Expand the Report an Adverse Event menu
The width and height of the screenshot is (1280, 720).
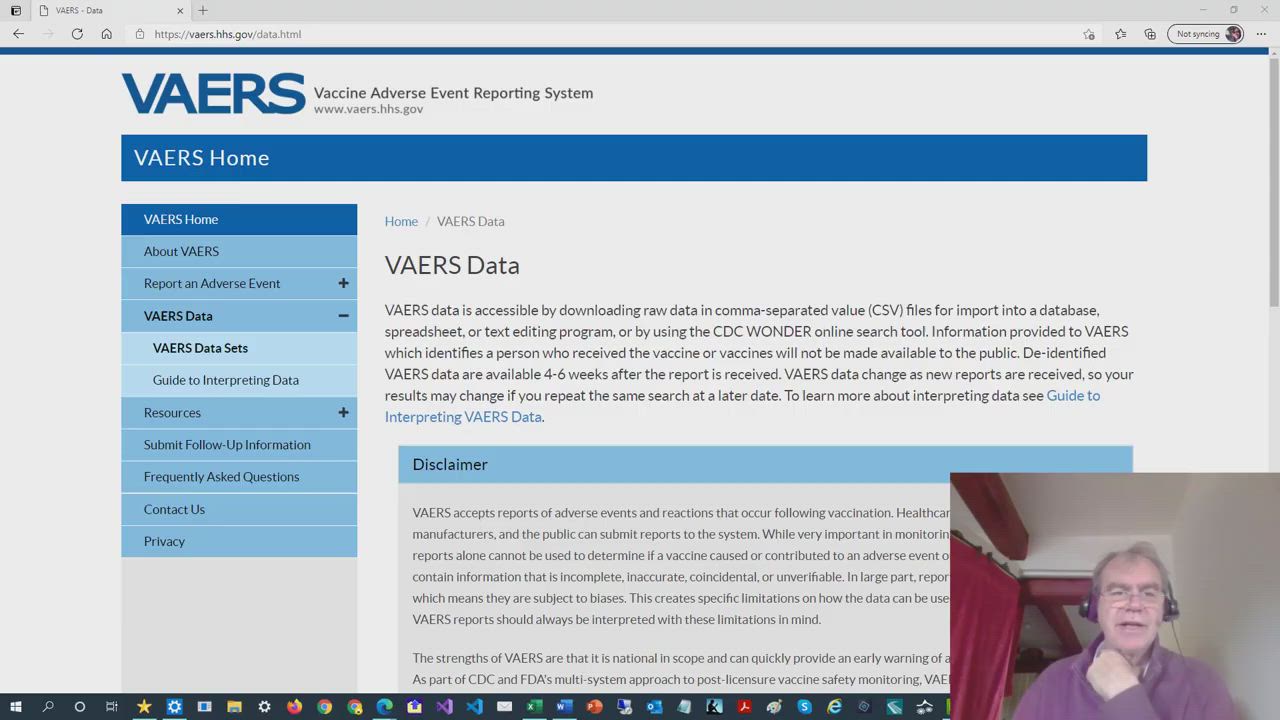pos(343,284)
